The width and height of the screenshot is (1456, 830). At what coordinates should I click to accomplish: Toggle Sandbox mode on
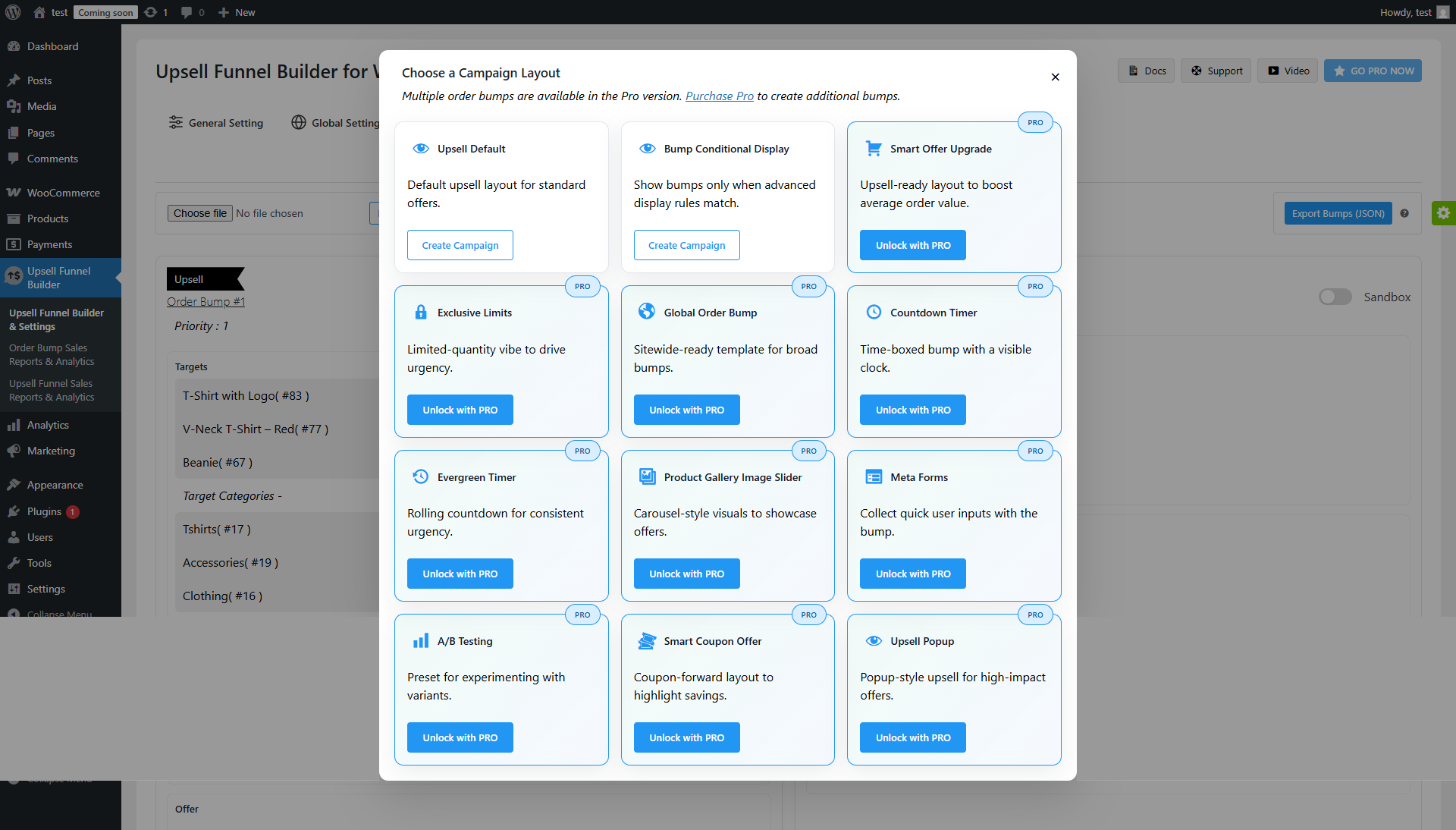[1335, 297]
